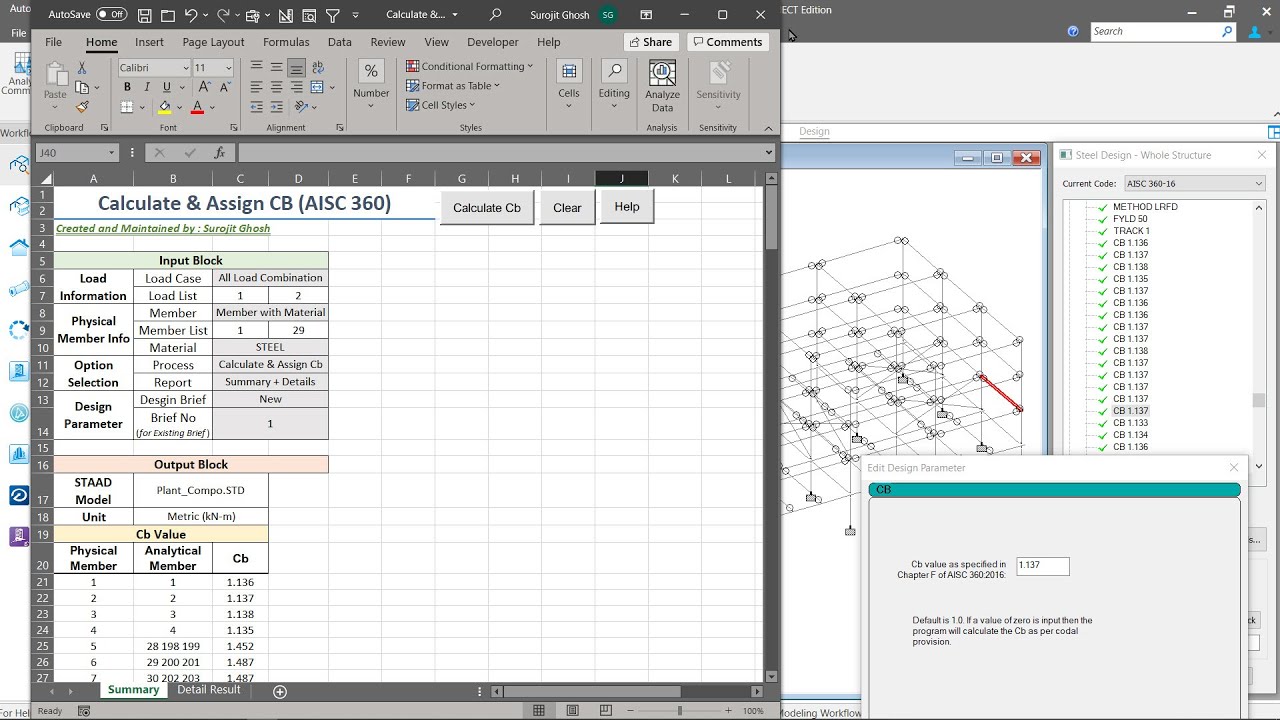Screen dimensions: 1280x720
Task: Open the Formulas ribbon tab
Action: point(286,42)
